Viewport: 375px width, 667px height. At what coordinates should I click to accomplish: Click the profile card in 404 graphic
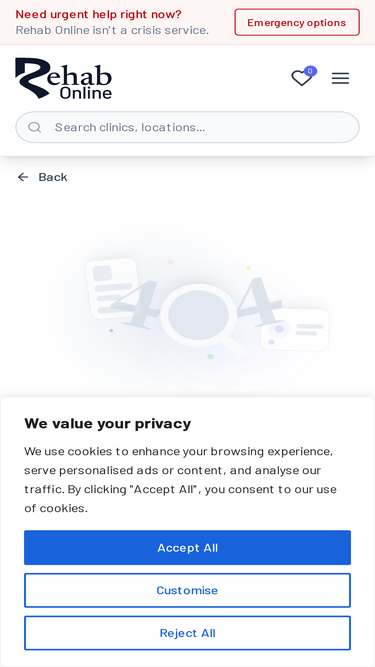(295, 329)
